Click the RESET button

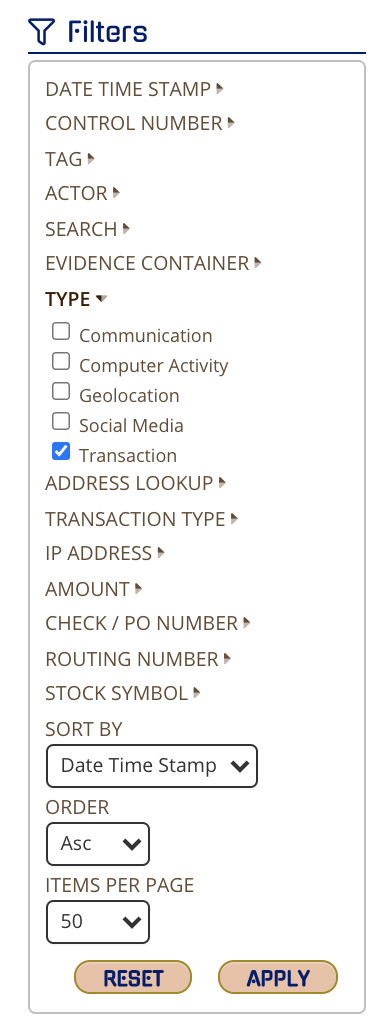(133, 977)
